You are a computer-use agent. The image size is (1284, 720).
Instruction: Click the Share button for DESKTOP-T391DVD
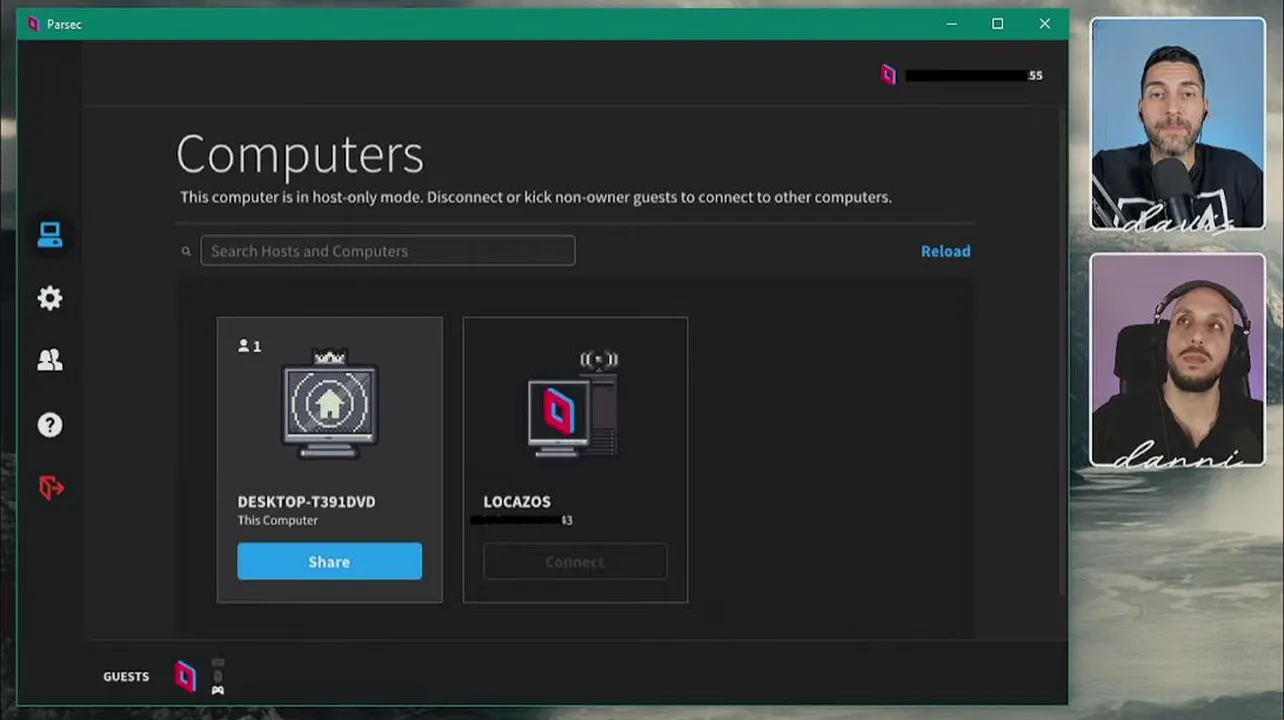[329, 562]
